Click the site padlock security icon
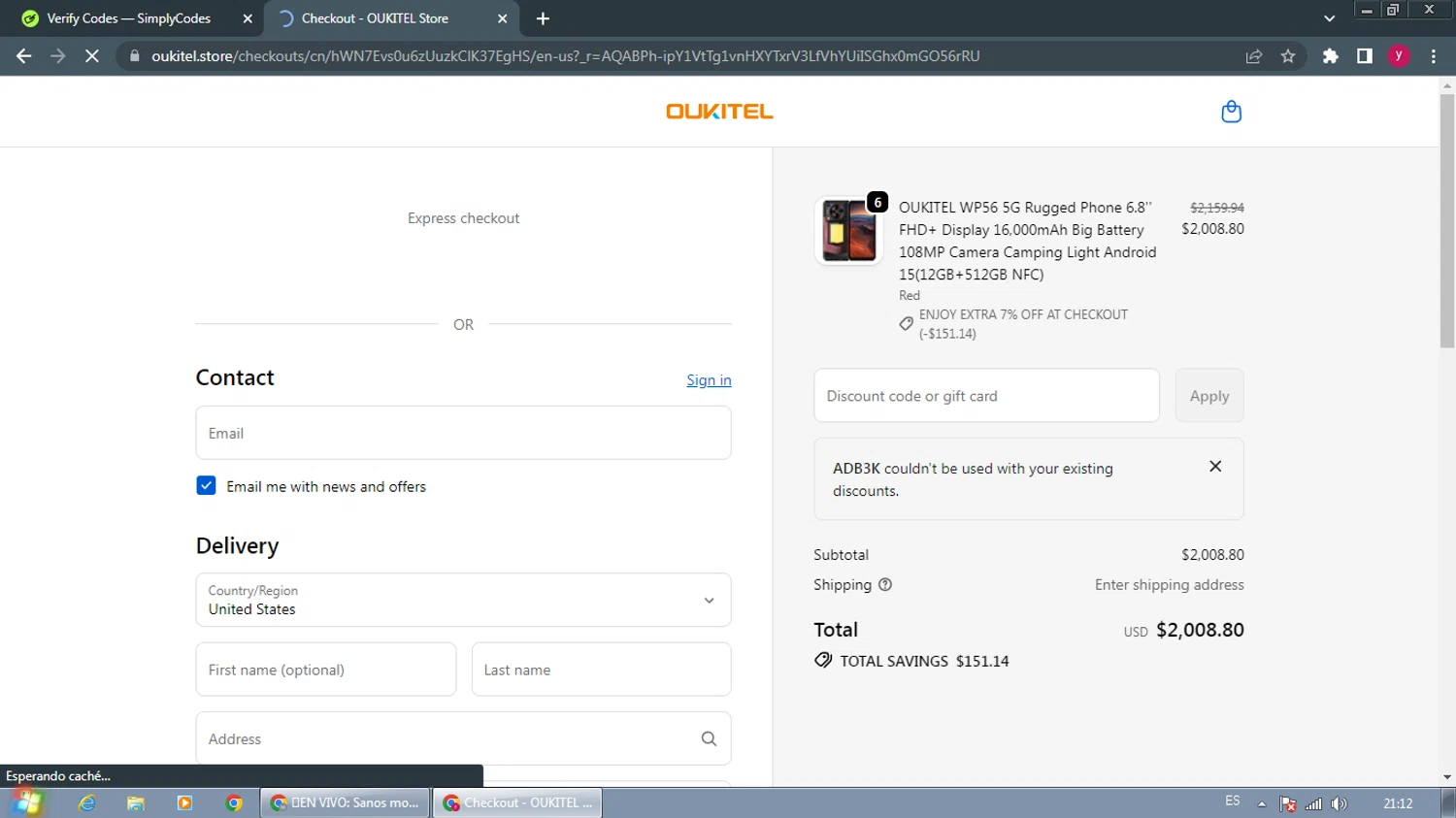 [x=134, y=56]
